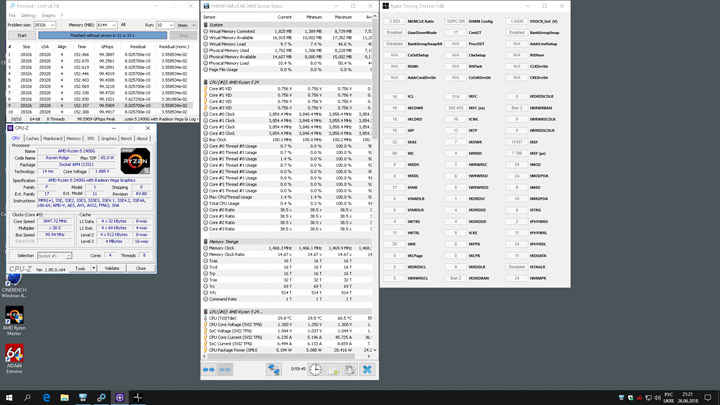Click taskbar search magnifier icon
This screenshot has height=405, width=720.
pos(27,398)
